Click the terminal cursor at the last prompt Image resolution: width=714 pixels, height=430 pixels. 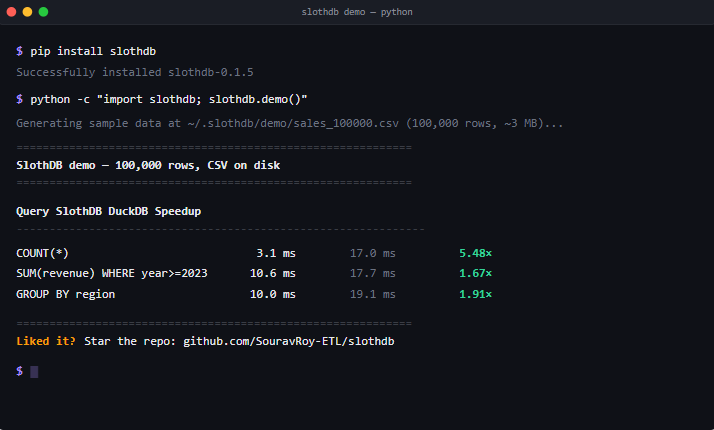[34, 372]
